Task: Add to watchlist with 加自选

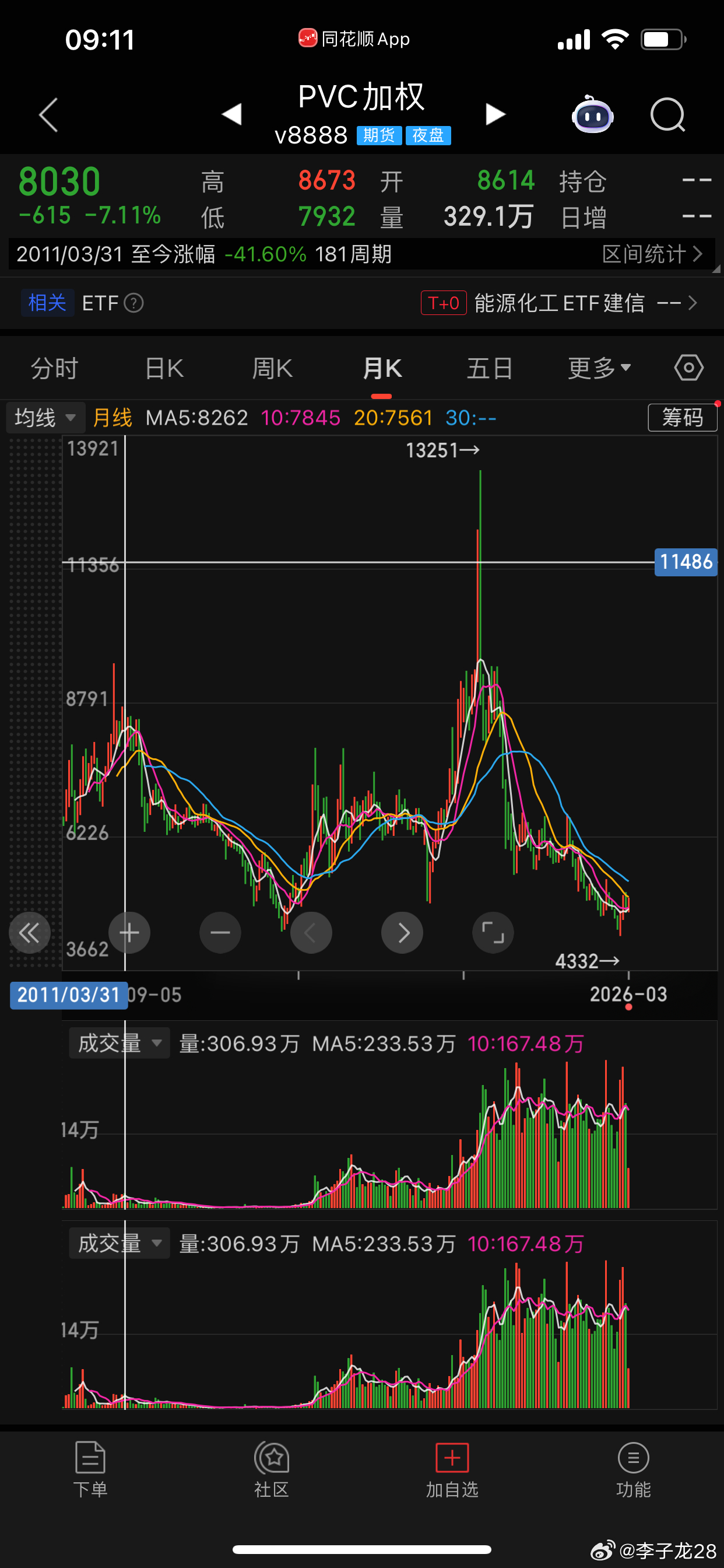Action: [x=452, y=1470]
